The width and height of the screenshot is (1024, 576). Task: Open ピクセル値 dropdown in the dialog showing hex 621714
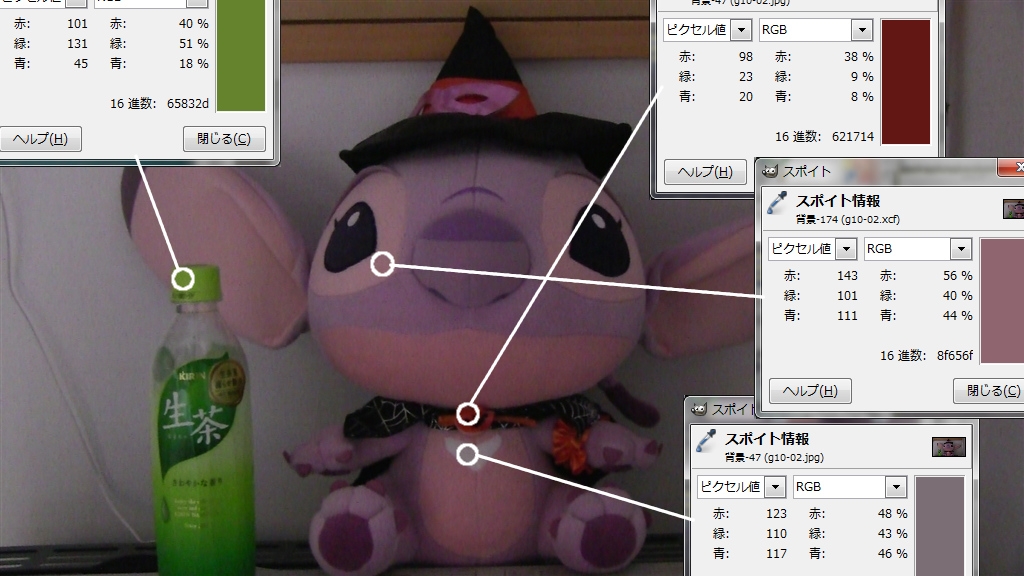tap(707, 30)
